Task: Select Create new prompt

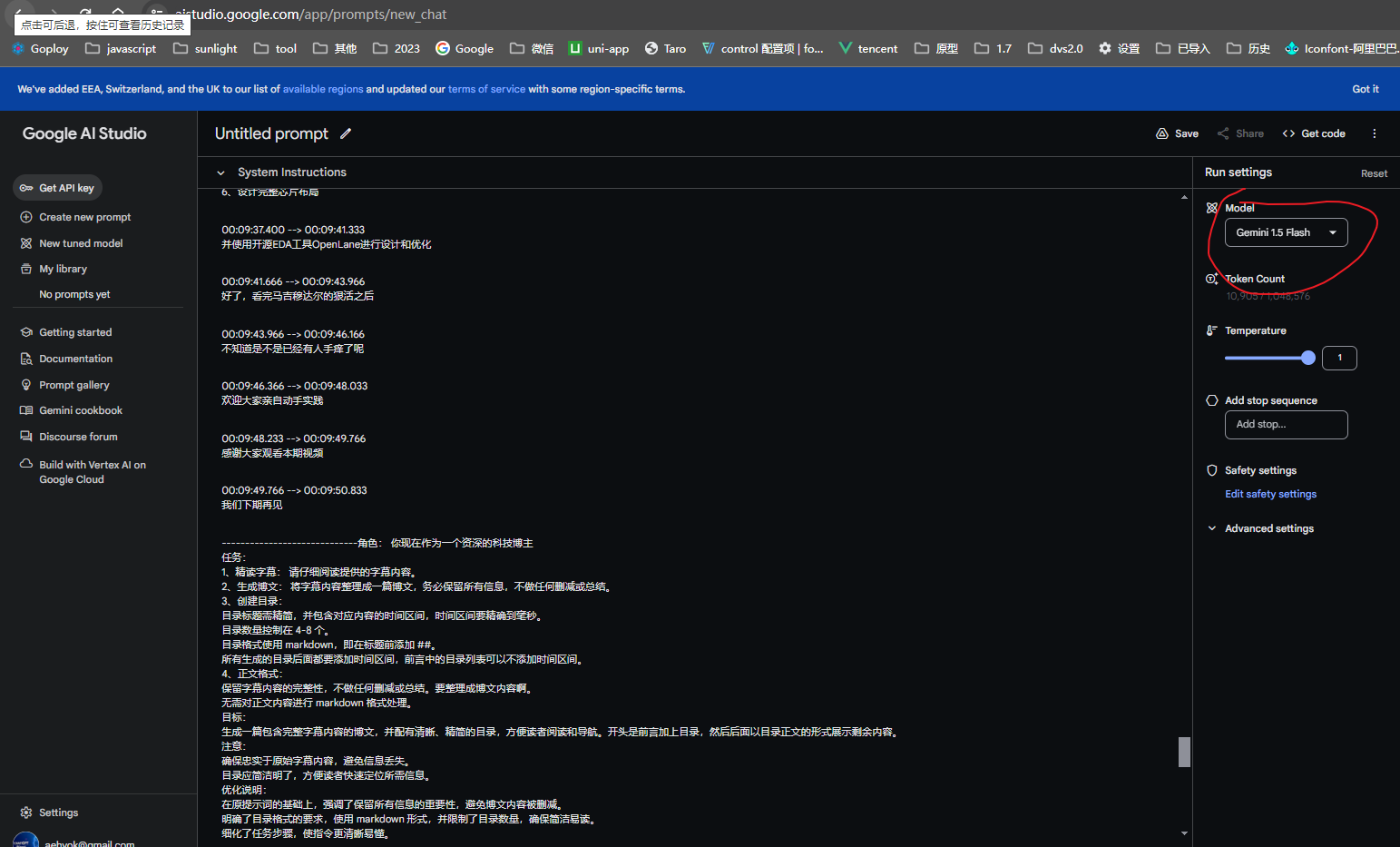Action: click(x=76, y=217)
